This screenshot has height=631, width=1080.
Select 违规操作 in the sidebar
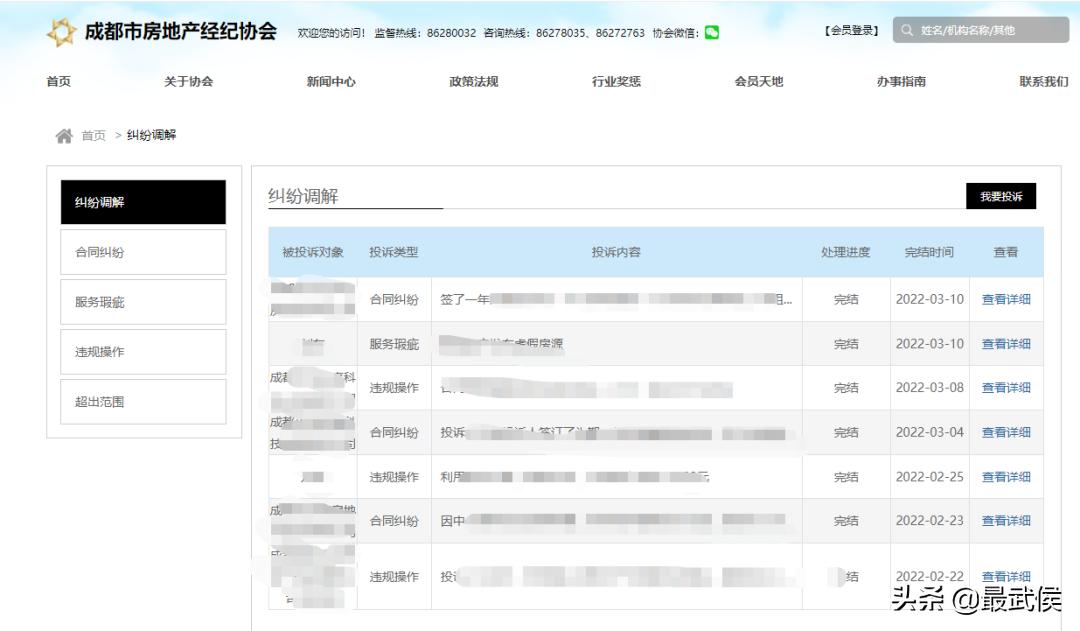click(x=142, y=351)
